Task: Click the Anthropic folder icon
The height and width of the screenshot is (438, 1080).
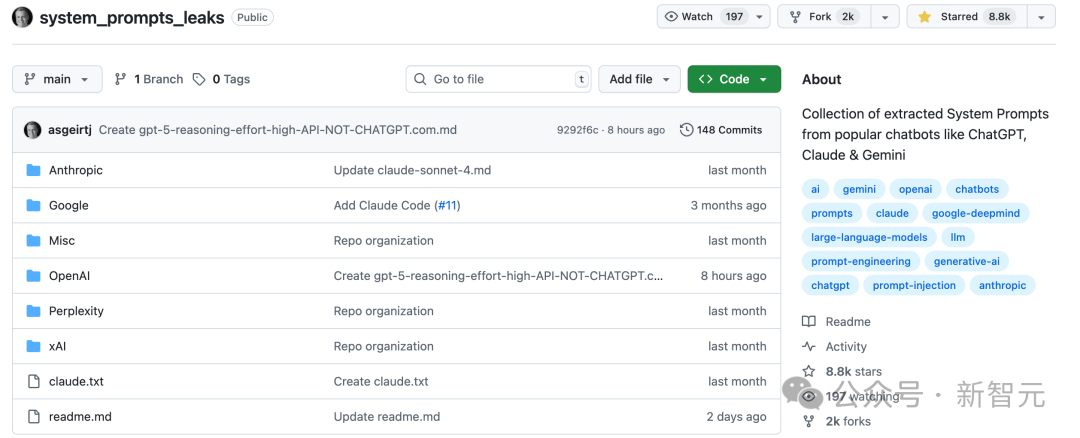Action: (33, 170)
